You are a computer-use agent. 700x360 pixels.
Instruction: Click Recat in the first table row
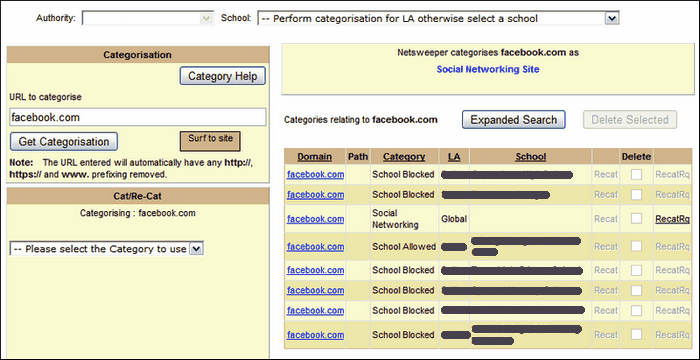coord(606,175)
